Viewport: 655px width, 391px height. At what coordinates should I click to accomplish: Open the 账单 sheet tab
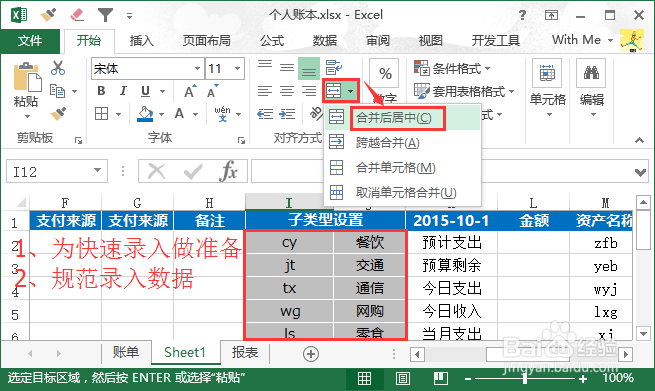click(126, 353)
